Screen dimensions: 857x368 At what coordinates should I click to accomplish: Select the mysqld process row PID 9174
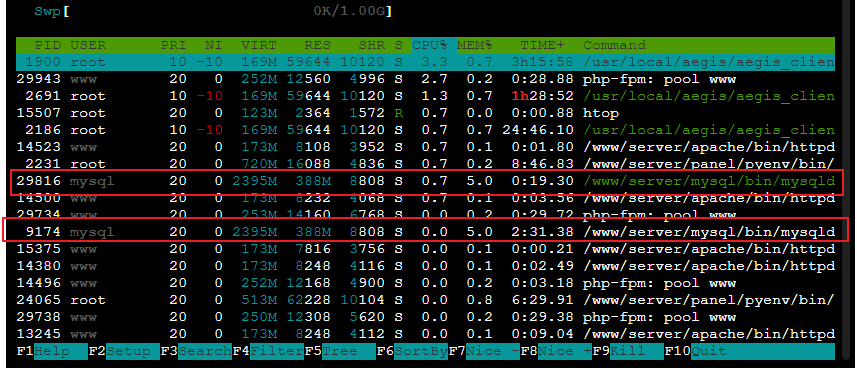click(425, 232)
